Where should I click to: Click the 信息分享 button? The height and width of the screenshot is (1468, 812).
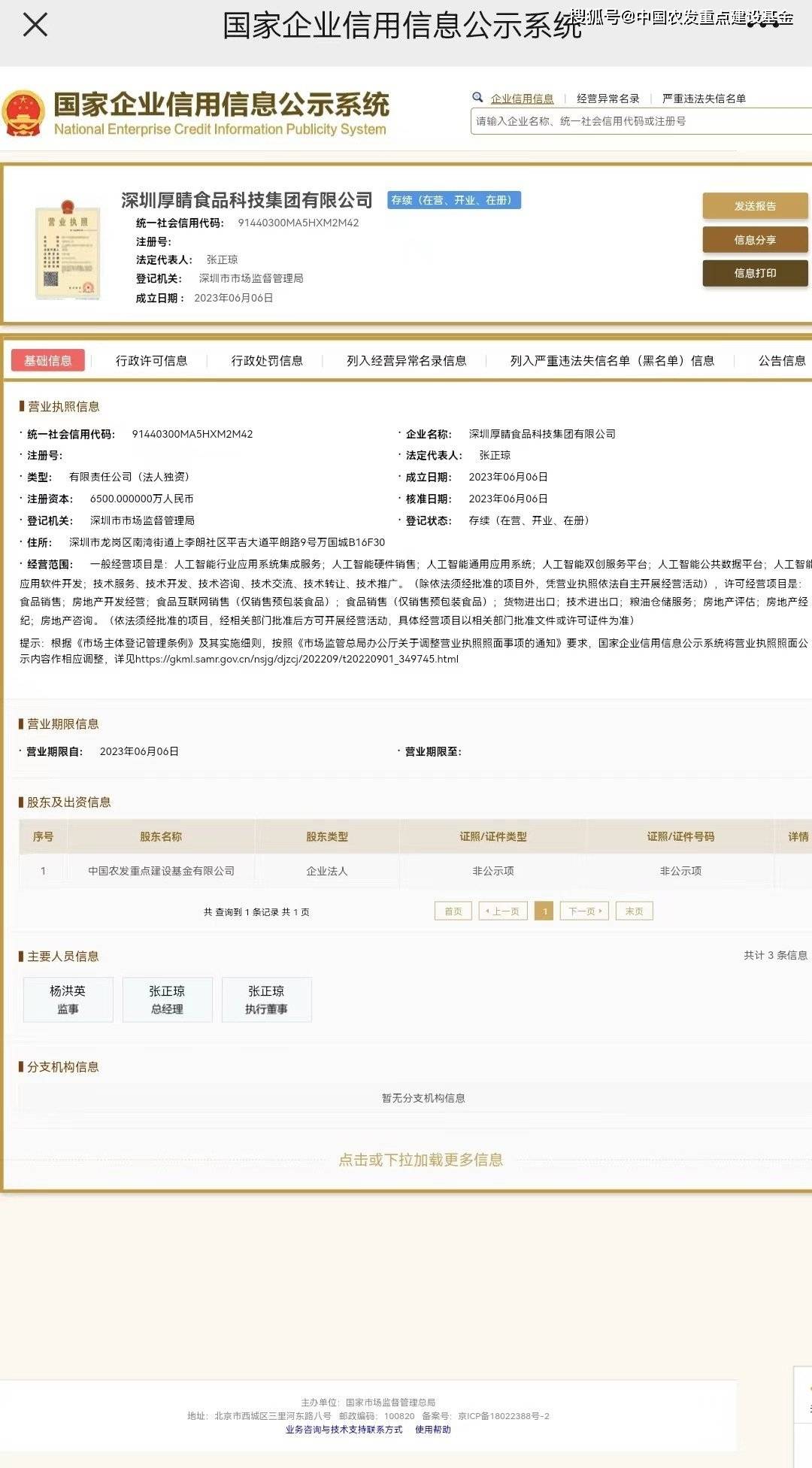756,240
